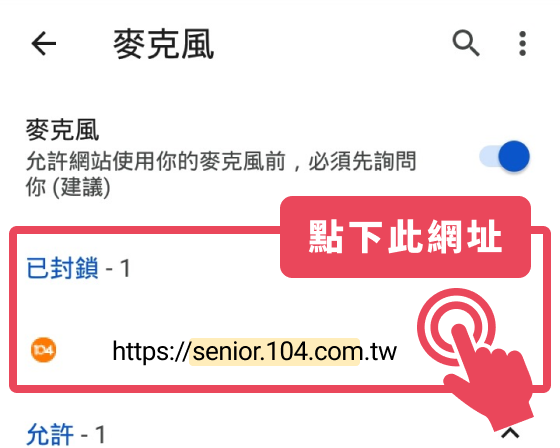This screenshot has height=448, width=560.
Task: Click the 允許 - 1 section header
Action: click(x=66, y=434)
